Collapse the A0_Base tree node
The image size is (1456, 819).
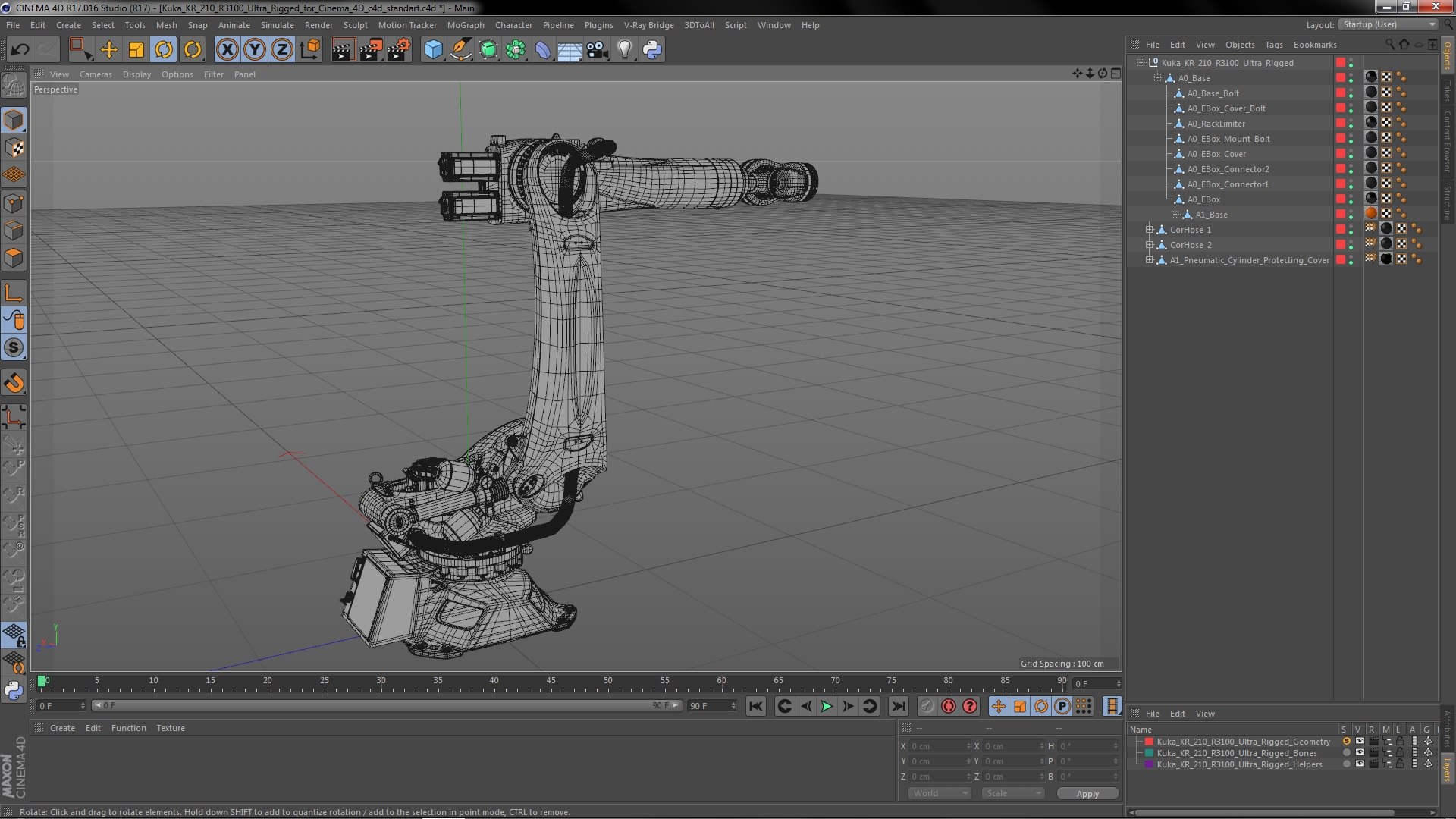coord(1158,78)
